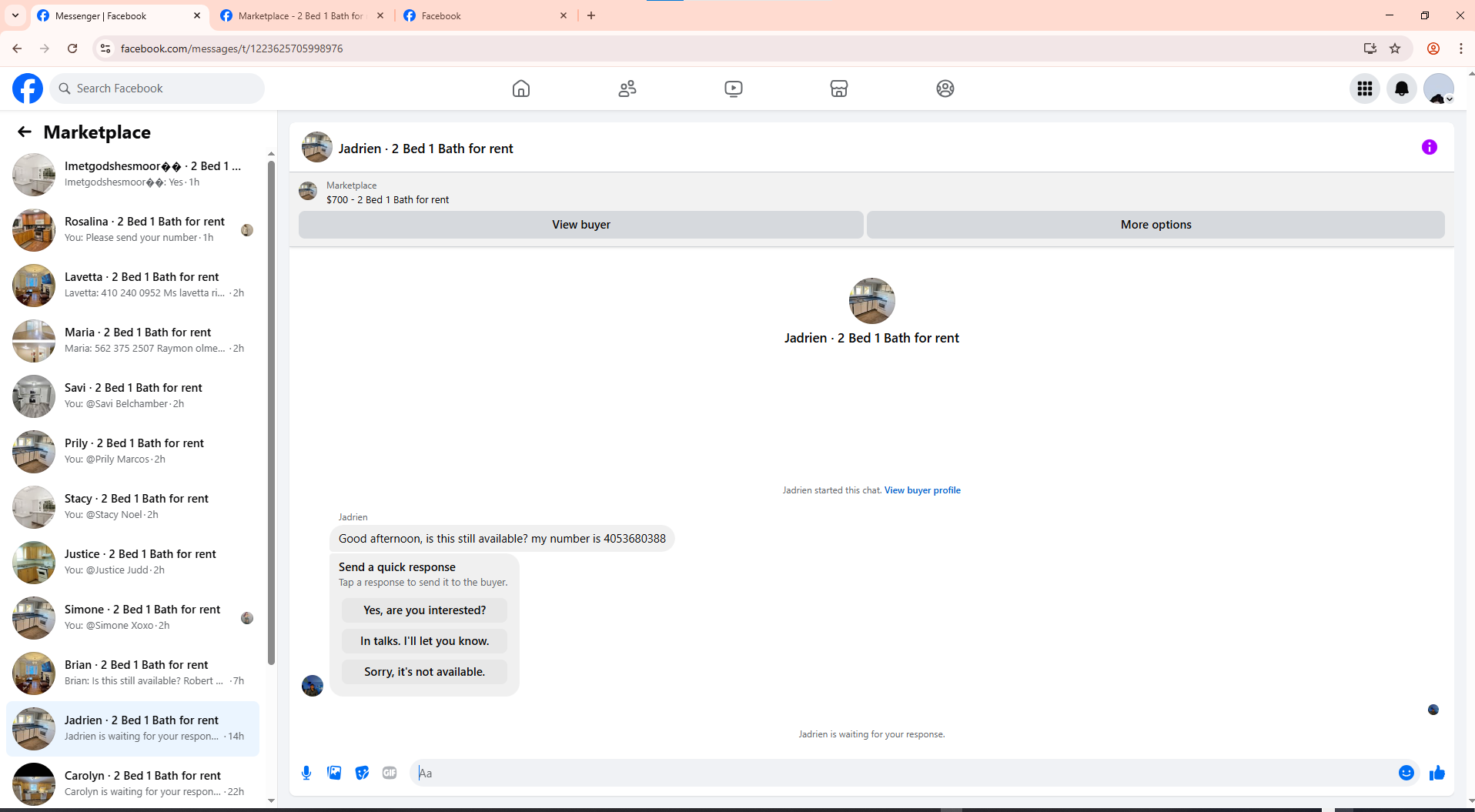Open the nine-dot Menu grid icon

(x=1365, y=89)
